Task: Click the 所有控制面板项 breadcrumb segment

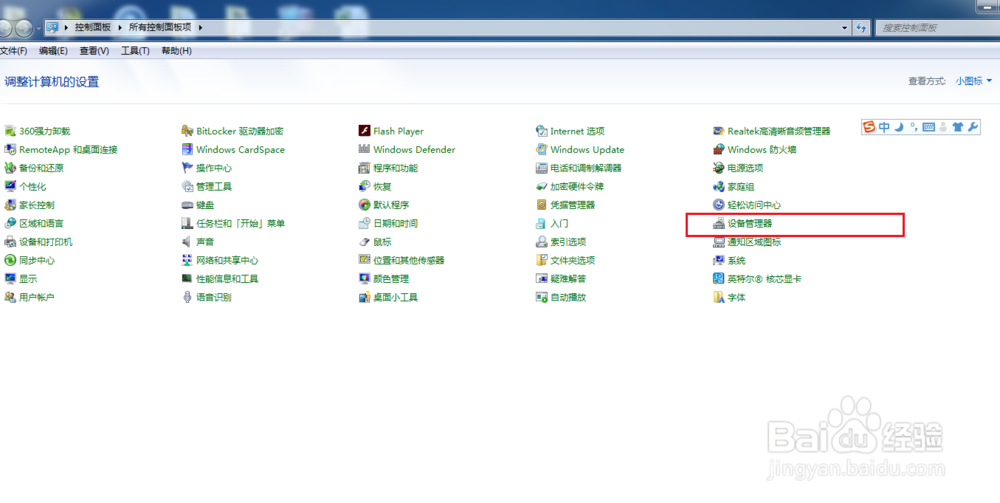Action: [x=160, y=28]
